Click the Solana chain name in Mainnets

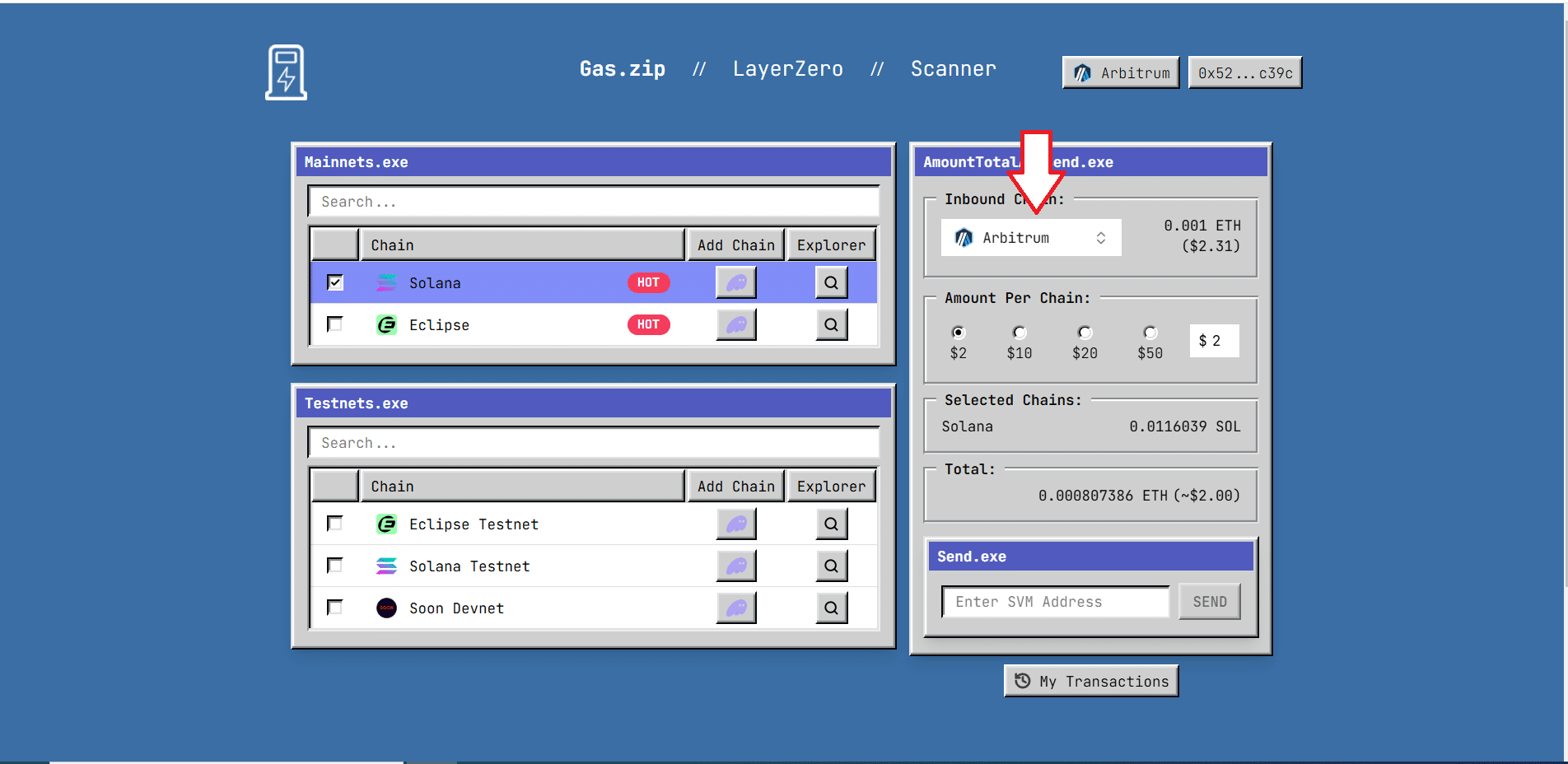click(435, 283)
